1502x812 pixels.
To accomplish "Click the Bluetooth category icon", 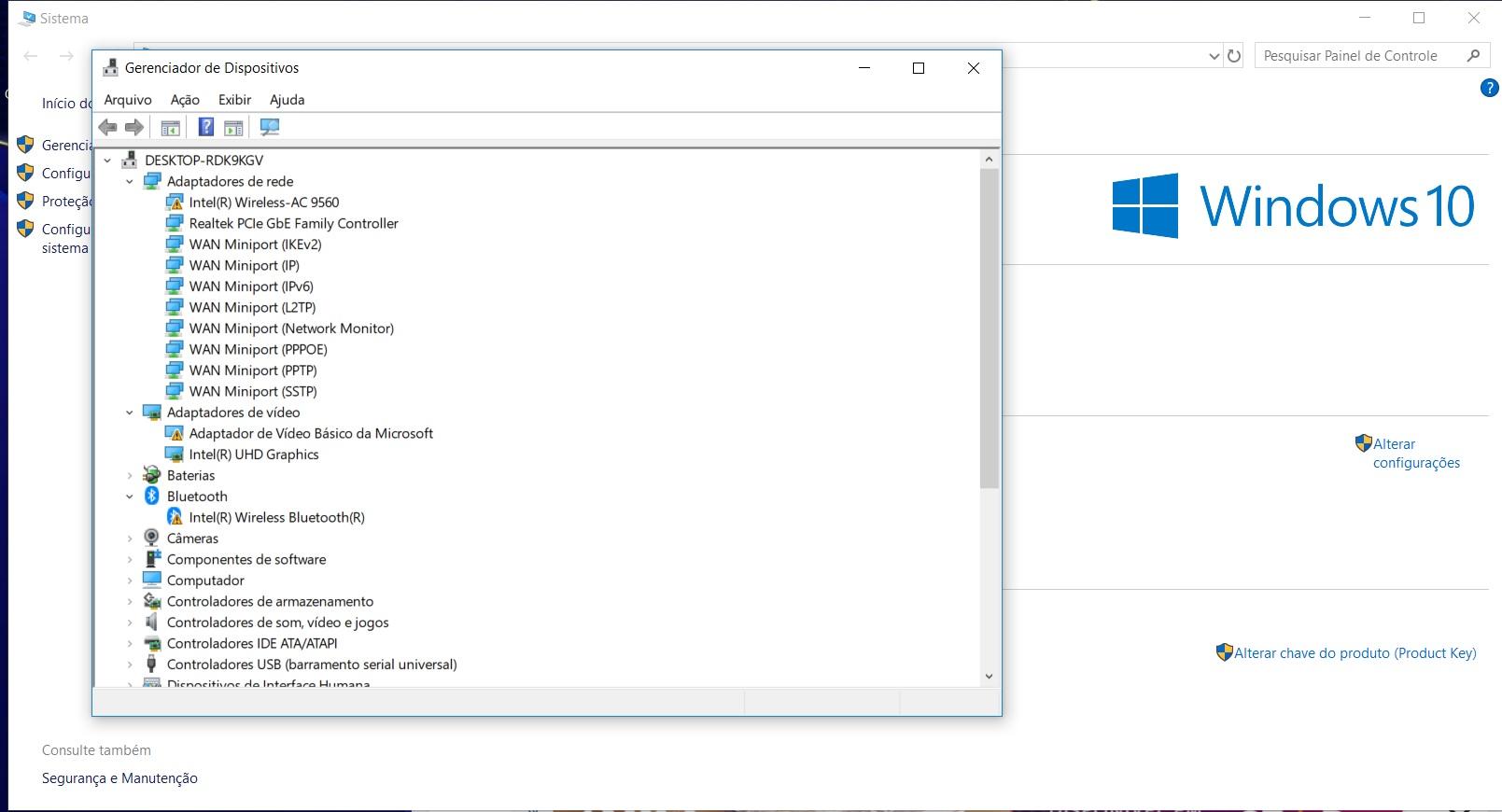I will [x=152, y=496].
